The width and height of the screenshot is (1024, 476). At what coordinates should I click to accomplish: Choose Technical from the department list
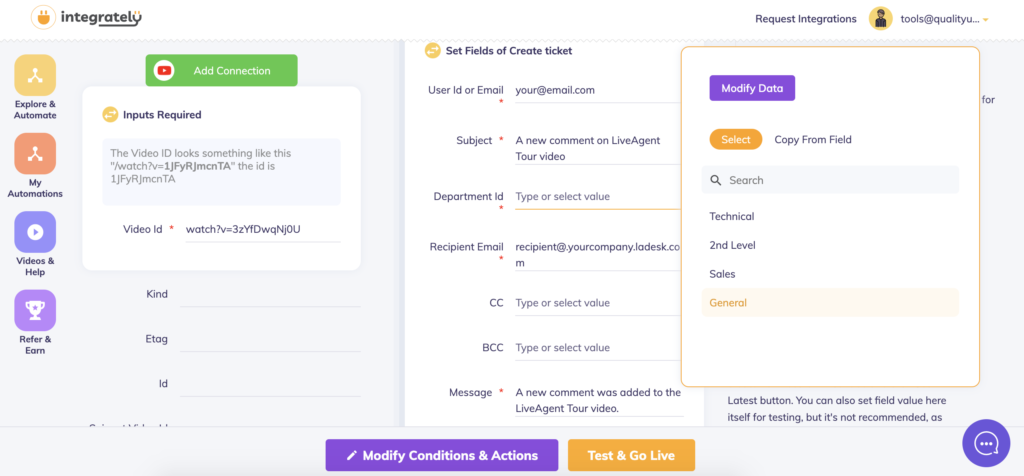click(x=830, y=217)
